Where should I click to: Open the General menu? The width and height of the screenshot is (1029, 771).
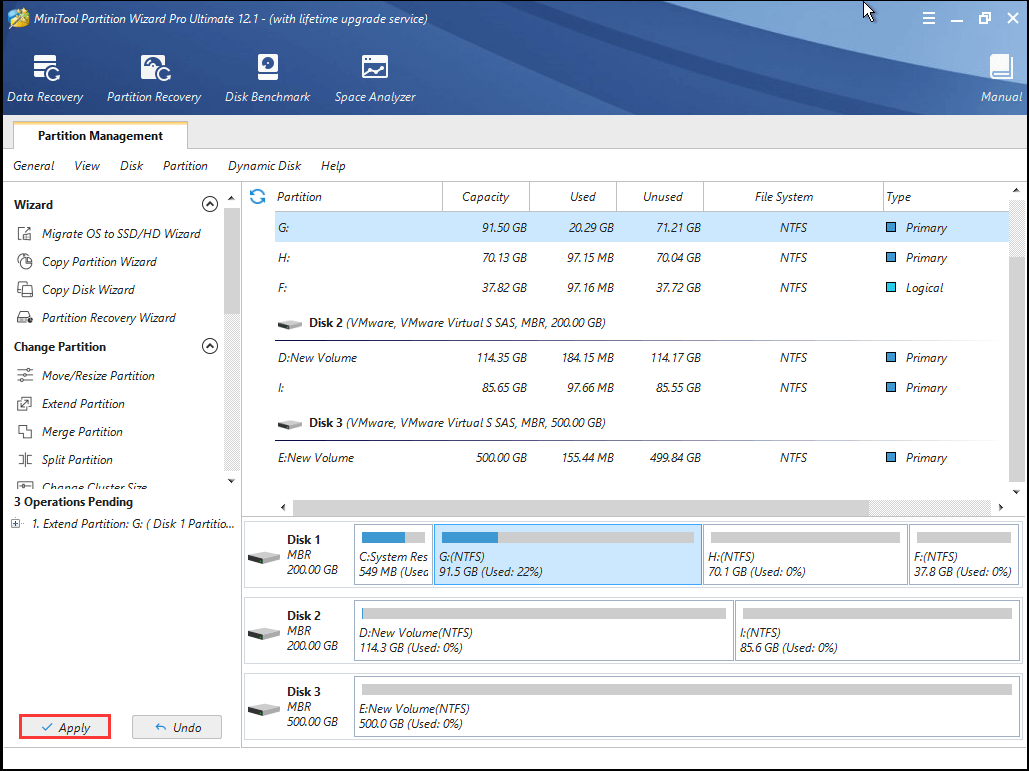pos(34,166)
